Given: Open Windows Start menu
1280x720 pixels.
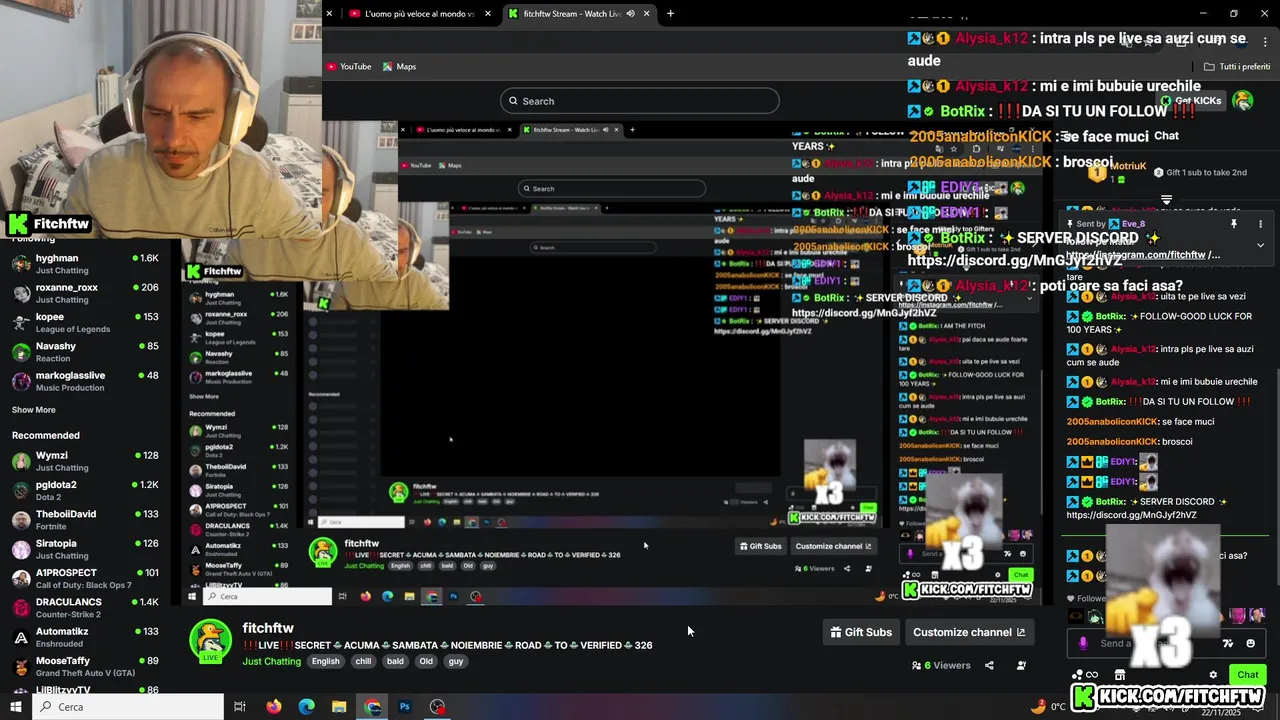Looking at the screenshot, I should pyautogui.click(x=15, y=707).
